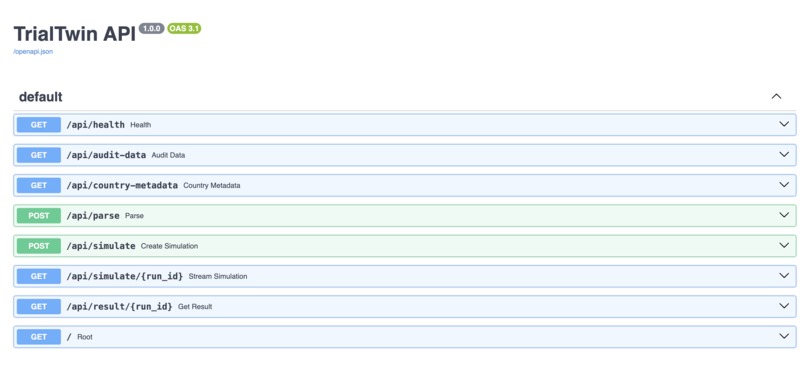This screenshot has width=806, height=368.
Task: Click the "Audit Data" summary label
Action: coord(168,155)
